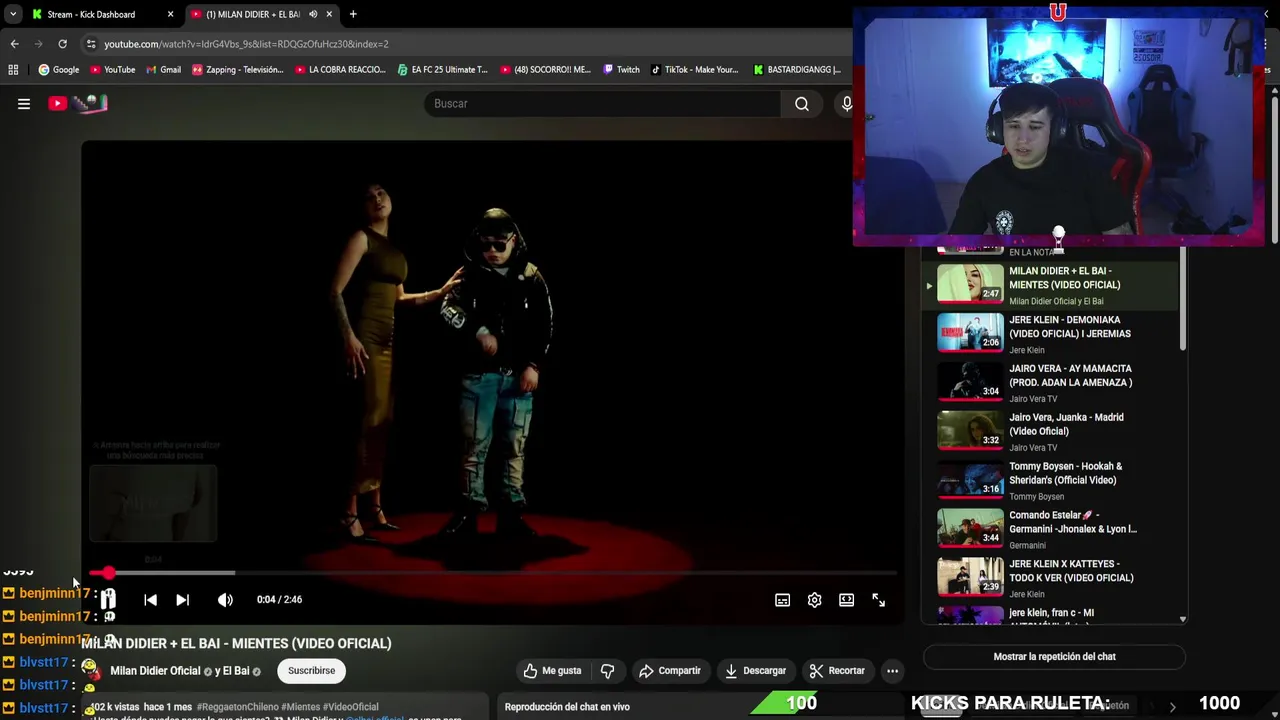The width and height of the screenshot is (1280, 720).
Task: Open the Zapping - Televisión bookmark
Action: pos(237,70)
